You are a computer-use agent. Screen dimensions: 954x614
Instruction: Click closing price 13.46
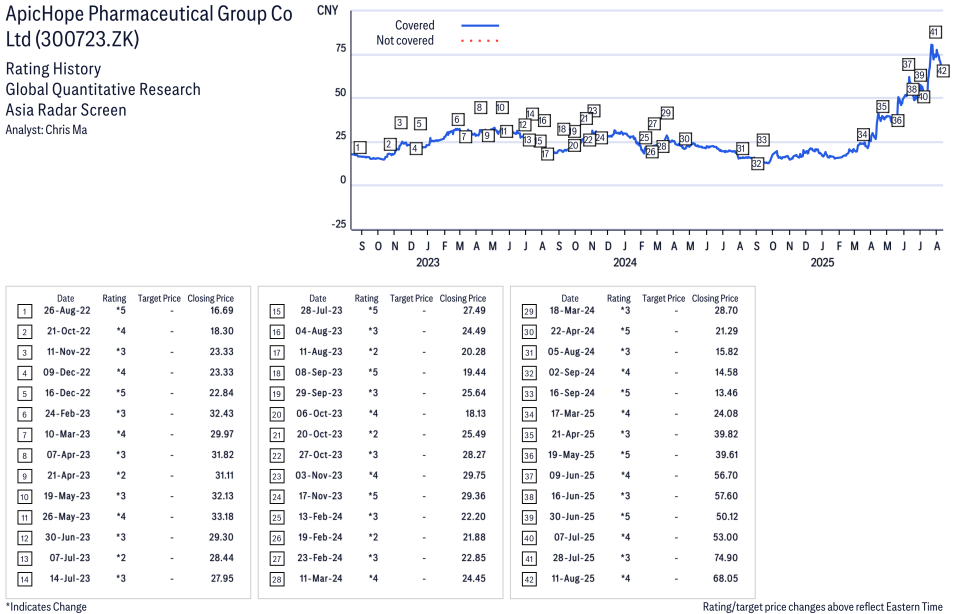726,393
